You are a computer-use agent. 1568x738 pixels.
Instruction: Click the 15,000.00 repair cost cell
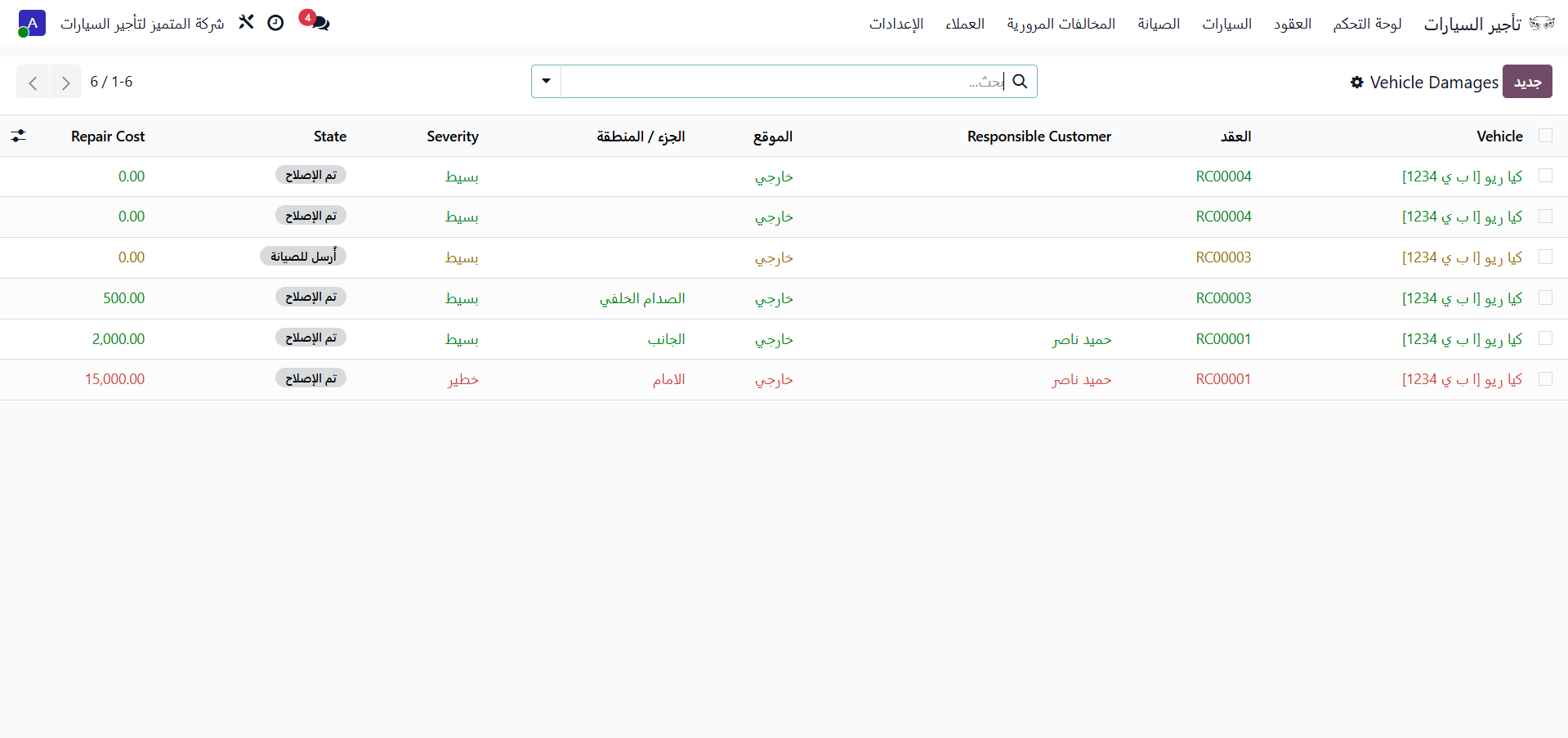(114, 379)
